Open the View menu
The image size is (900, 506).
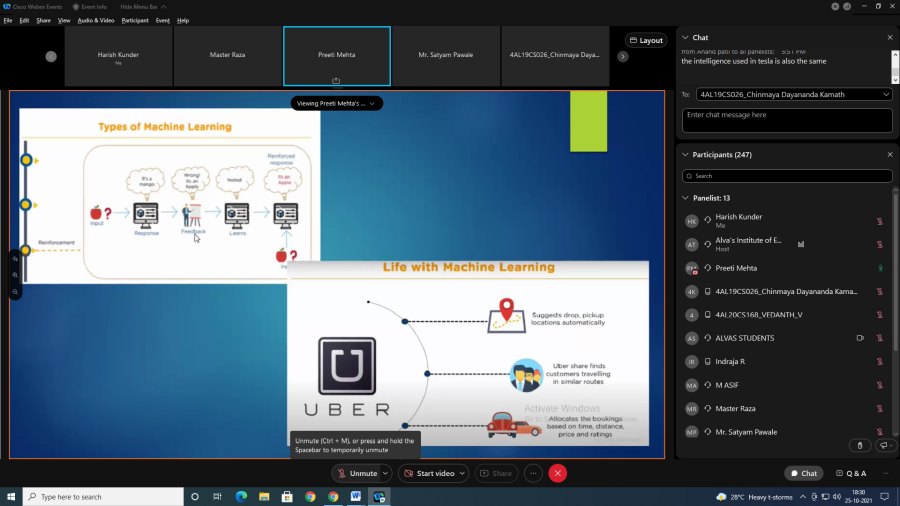click(64, 20)
